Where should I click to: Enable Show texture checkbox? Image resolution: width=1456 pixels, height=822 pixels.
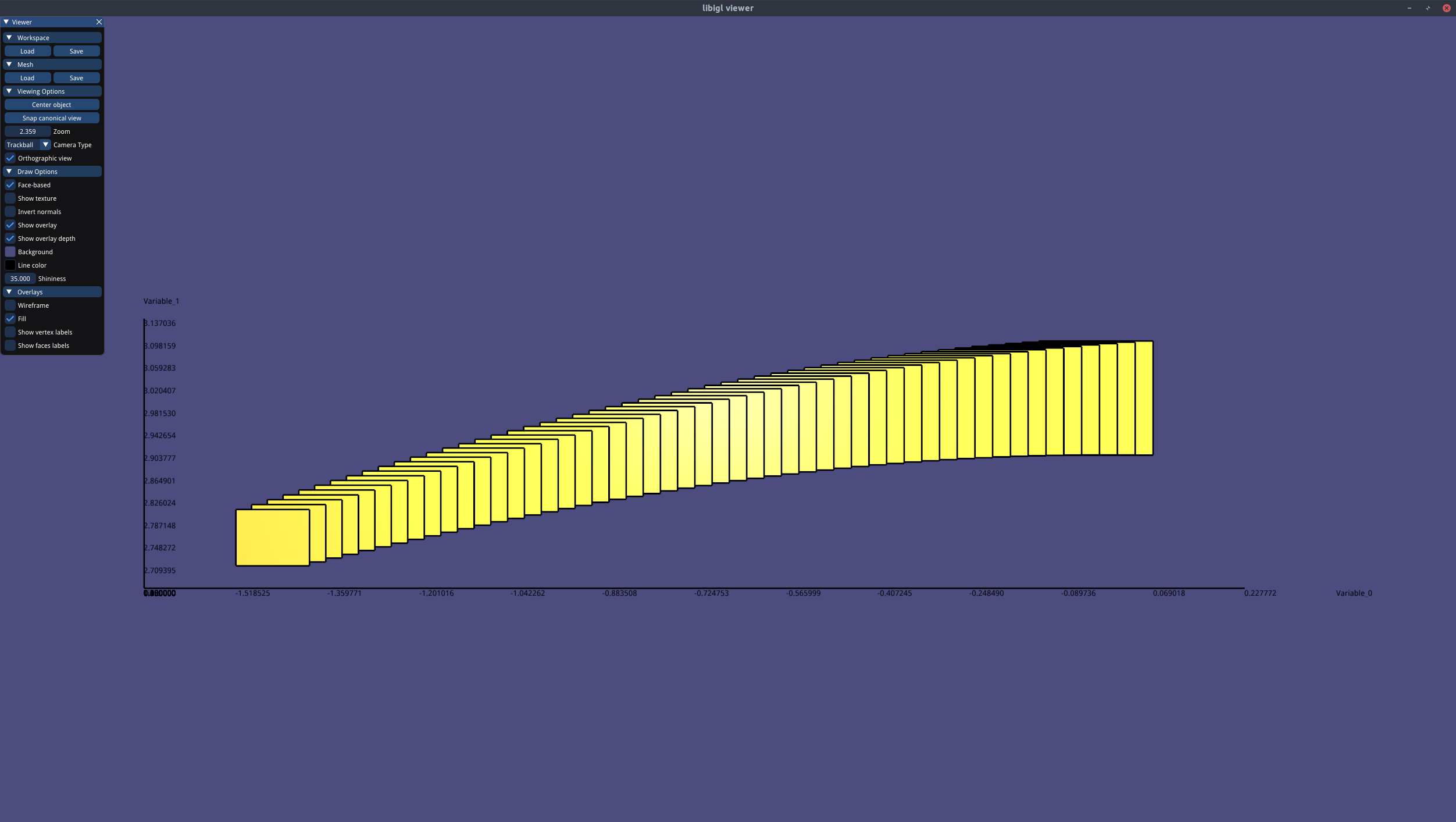[x=10, y=198]
